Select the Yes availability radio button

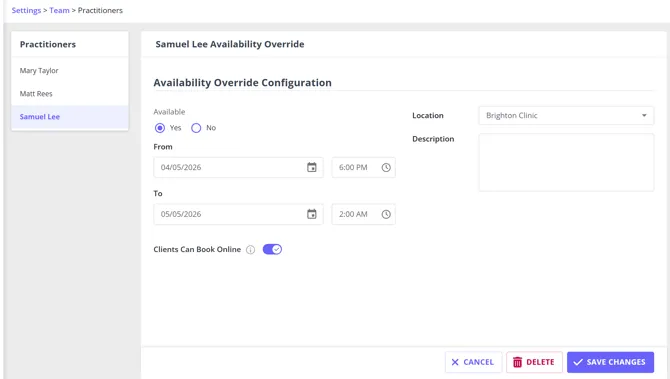(160, 128)
